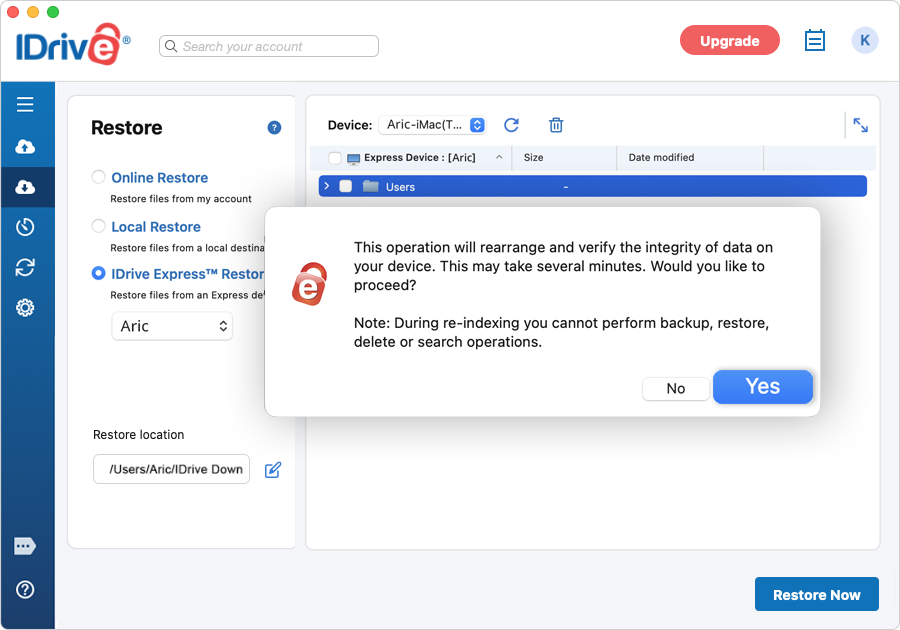Open the K profile avatar
The width and height of the screenshot is (900, 630).
[x=864, y=40]
